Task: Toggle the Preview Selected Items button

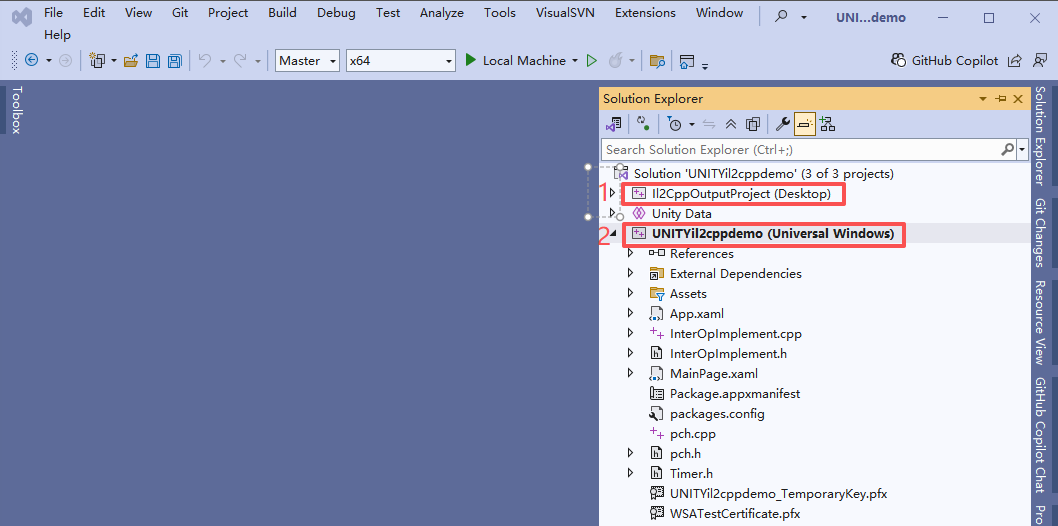Action: pyautogui.click(x=805, y=124)
